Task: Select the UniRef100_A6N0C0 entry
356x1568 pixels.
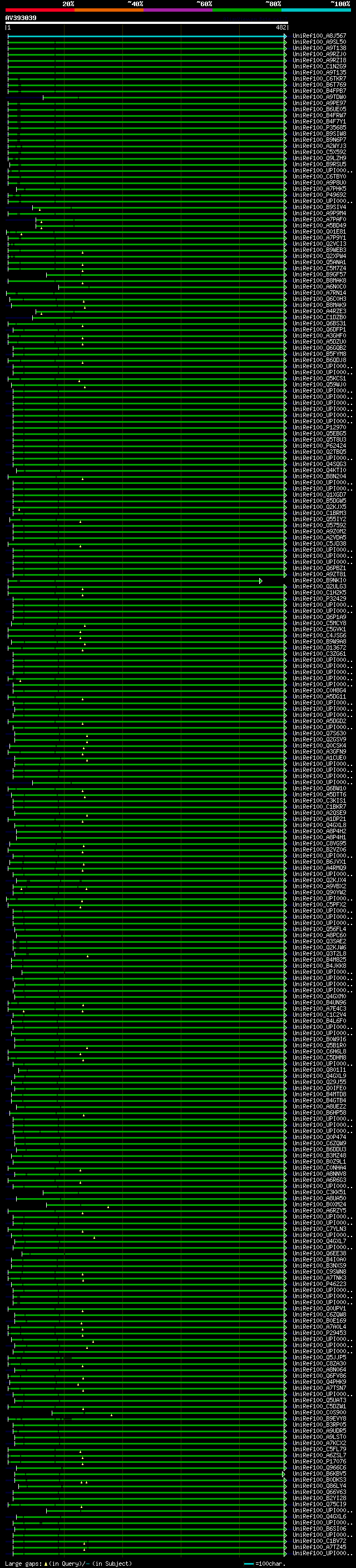Action: tap(319, 286)
